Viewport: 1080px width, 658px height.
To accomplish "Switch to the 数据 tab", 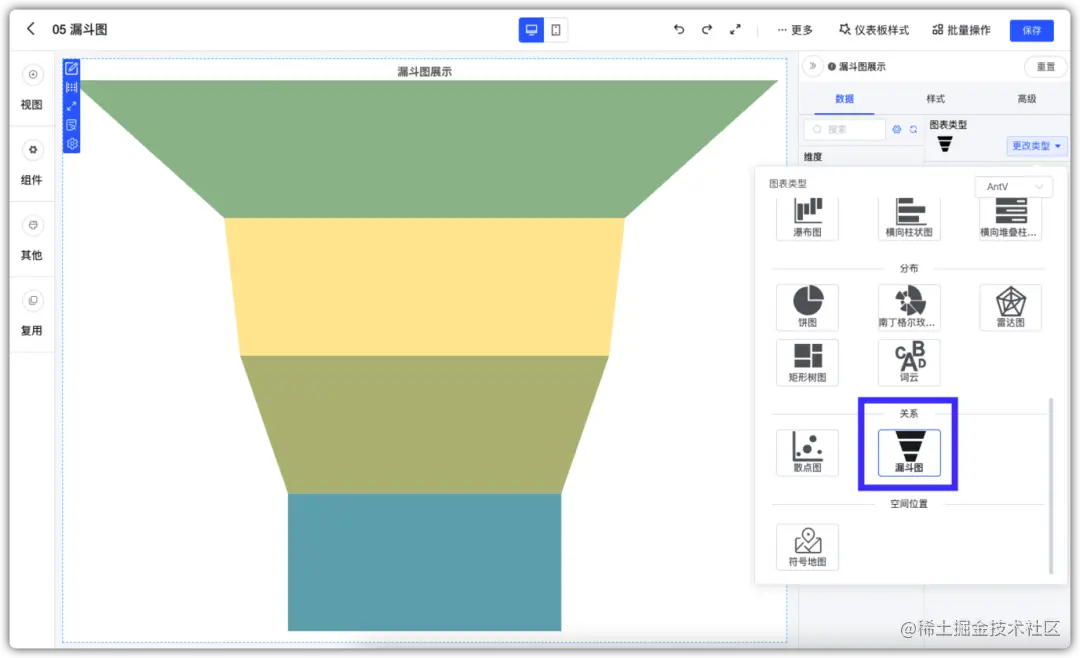I will point(844,99).
